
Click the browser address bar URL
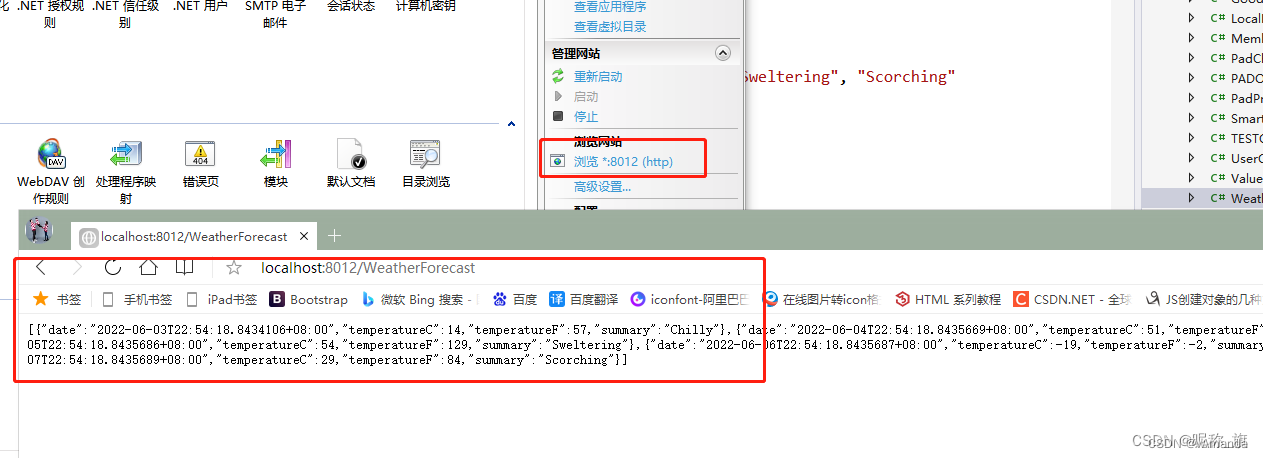point(368,268)
